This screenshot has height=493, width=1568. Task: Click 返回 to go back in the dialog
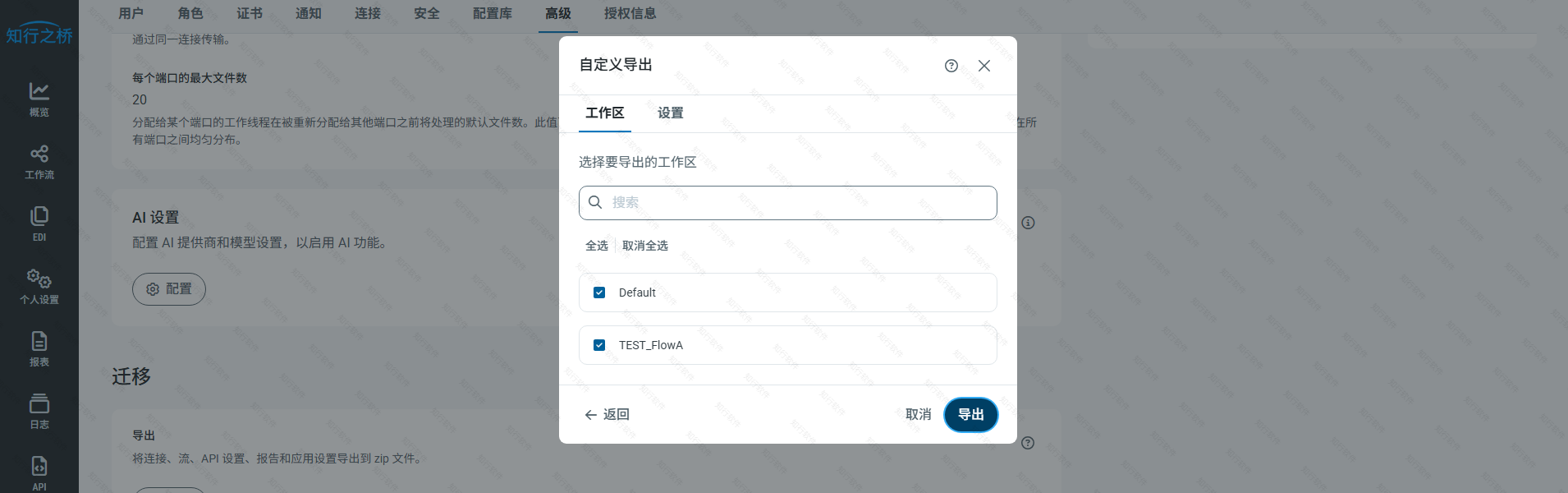[x=607, y=414]
